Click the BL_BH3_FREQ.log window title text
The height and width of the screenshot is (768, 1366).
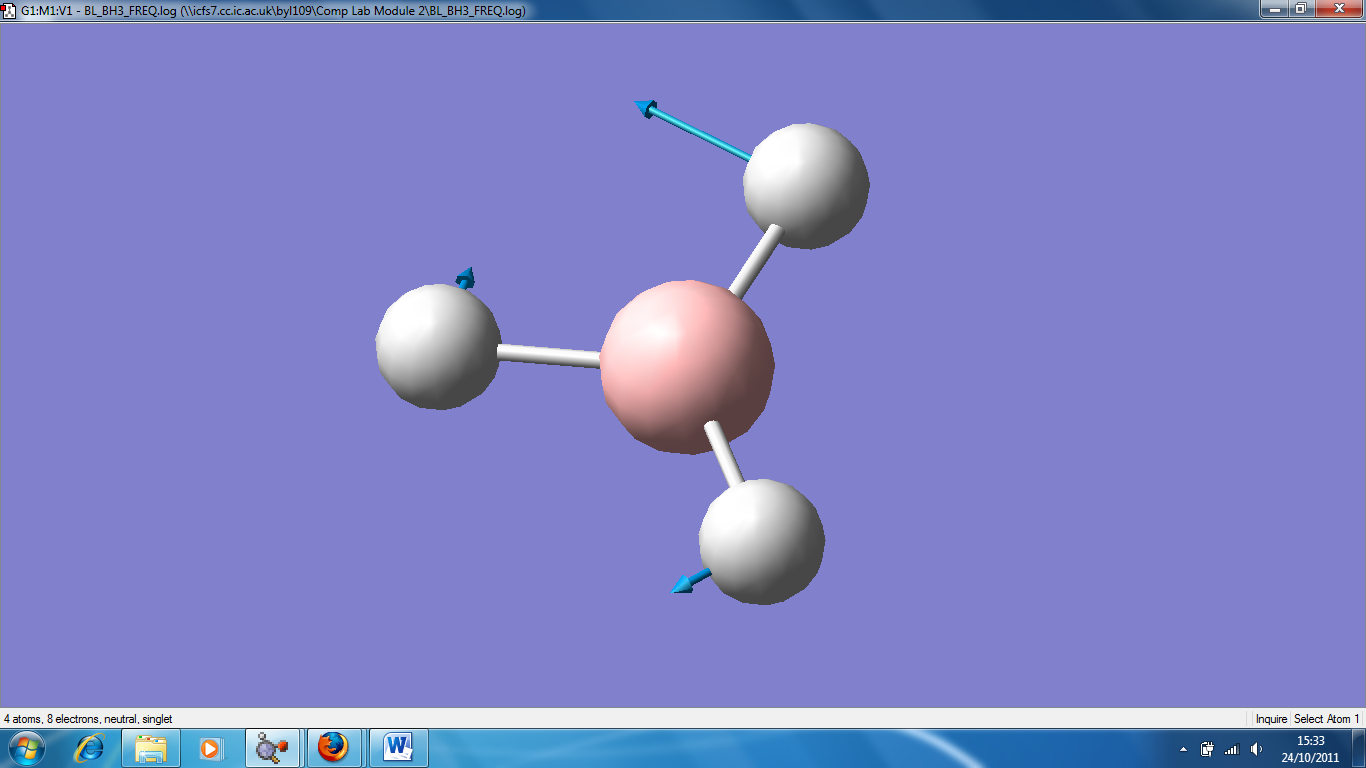[x=273, y=10]
